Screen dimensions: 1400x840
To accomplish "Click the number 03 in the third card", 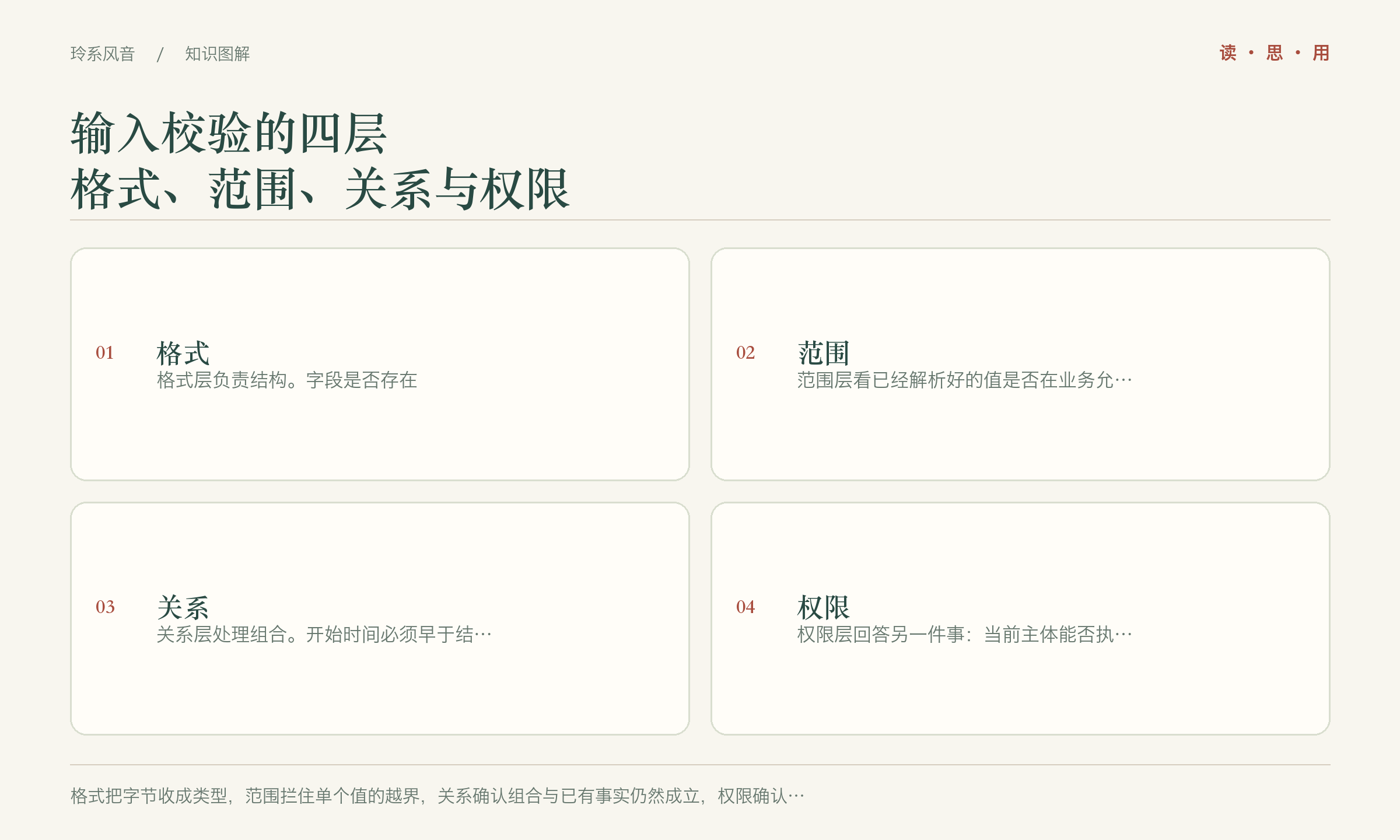I will pos(105,607).
